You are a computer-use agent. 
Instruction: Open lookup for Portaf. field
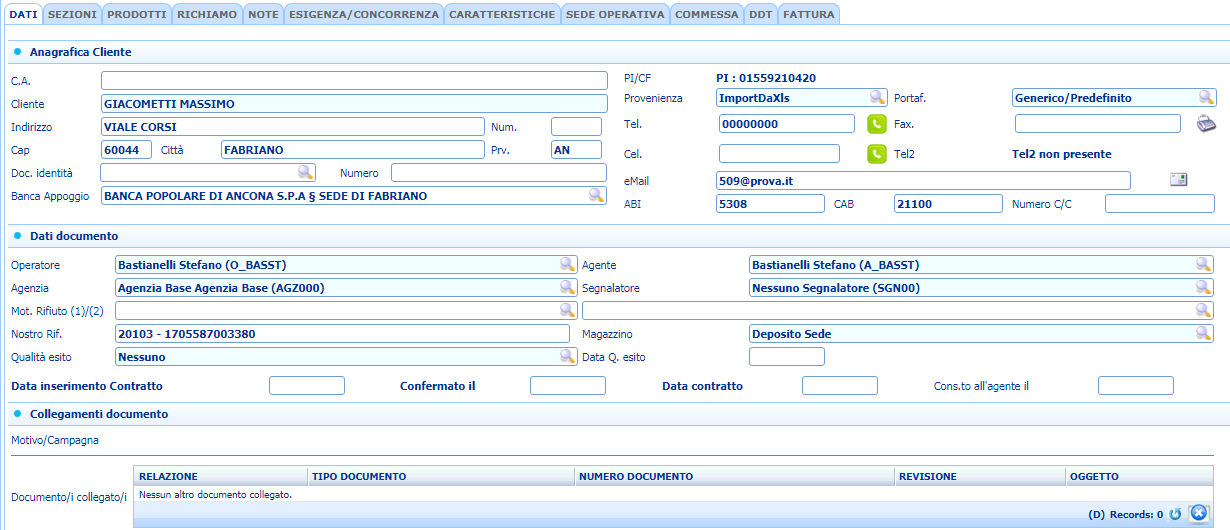click(x=1206, y=97)
